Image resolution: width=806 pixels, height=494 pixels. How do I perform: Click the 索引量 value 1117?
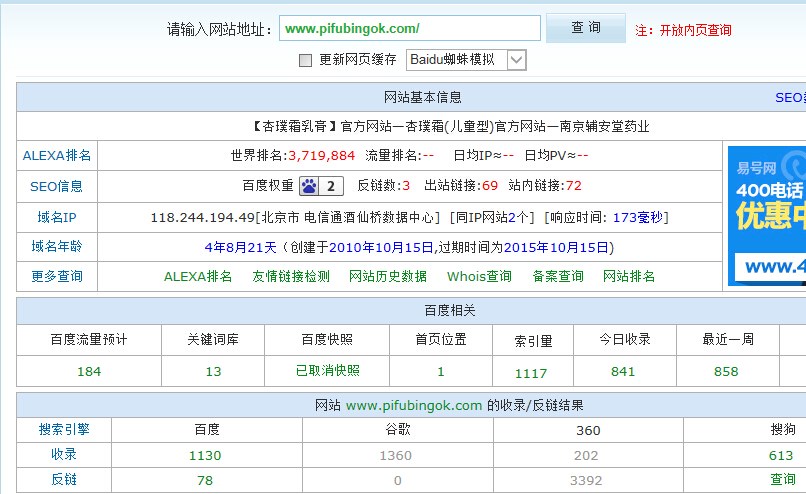click(531, 373)
